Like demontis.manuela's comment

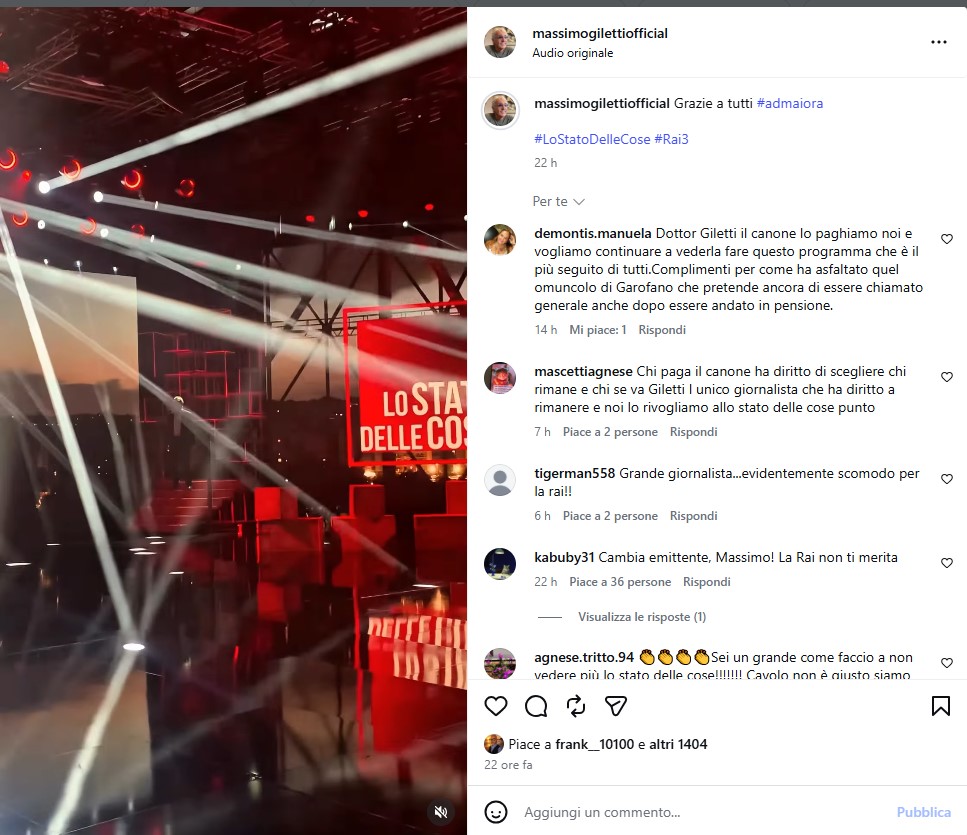point(947,239)
